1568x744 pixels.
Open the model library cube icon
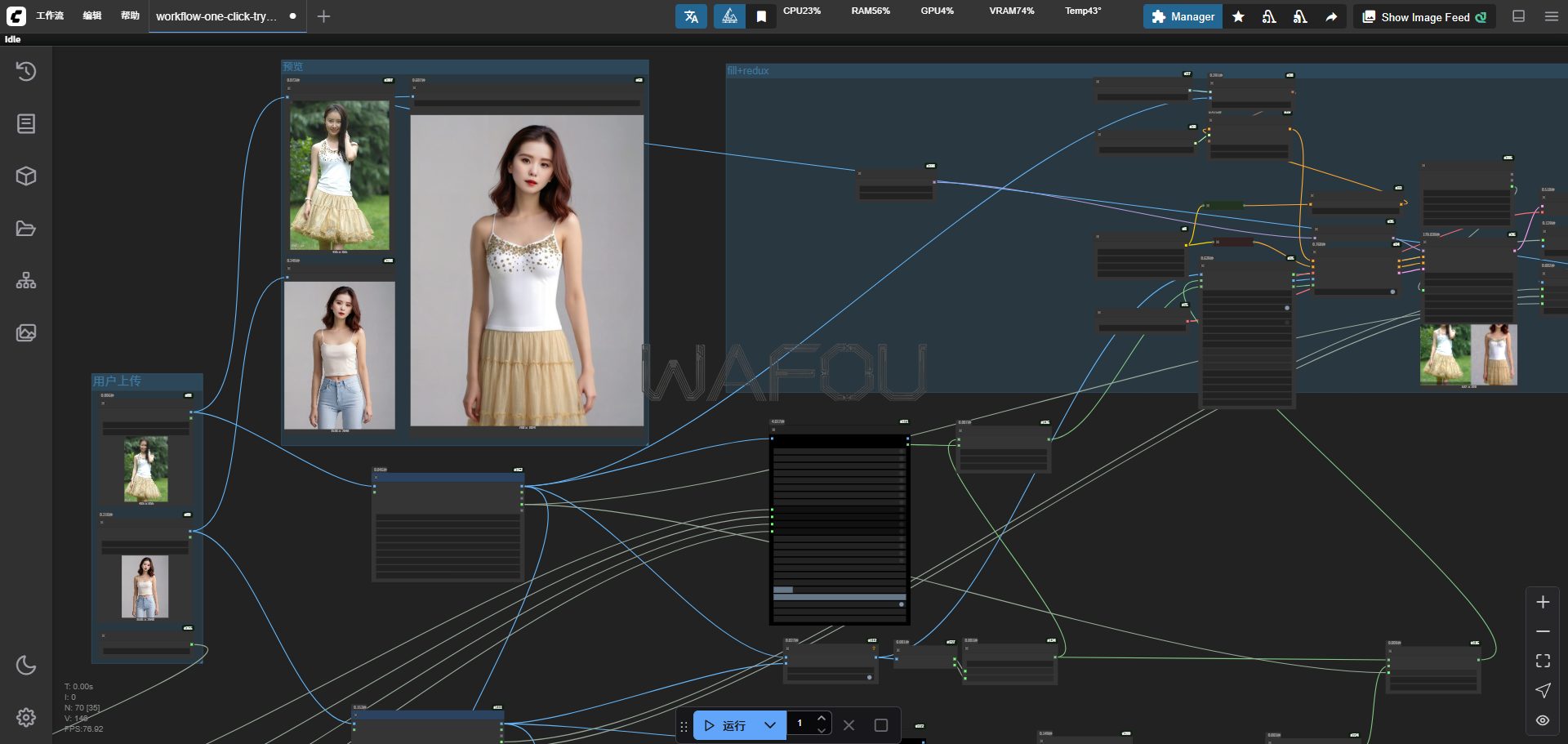[x=26, y=176]
